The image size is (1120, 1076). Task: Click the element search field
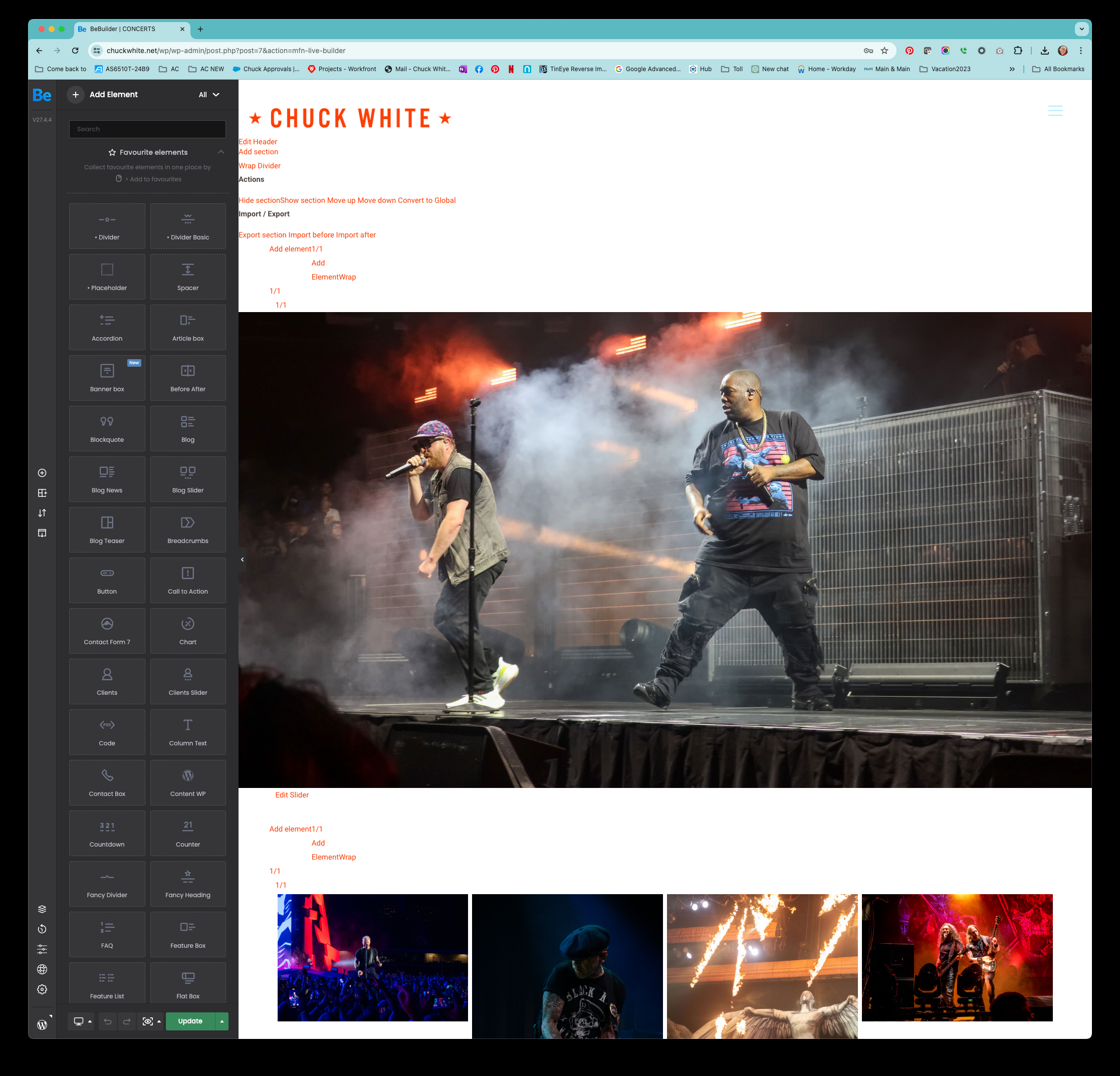(147, 129)
